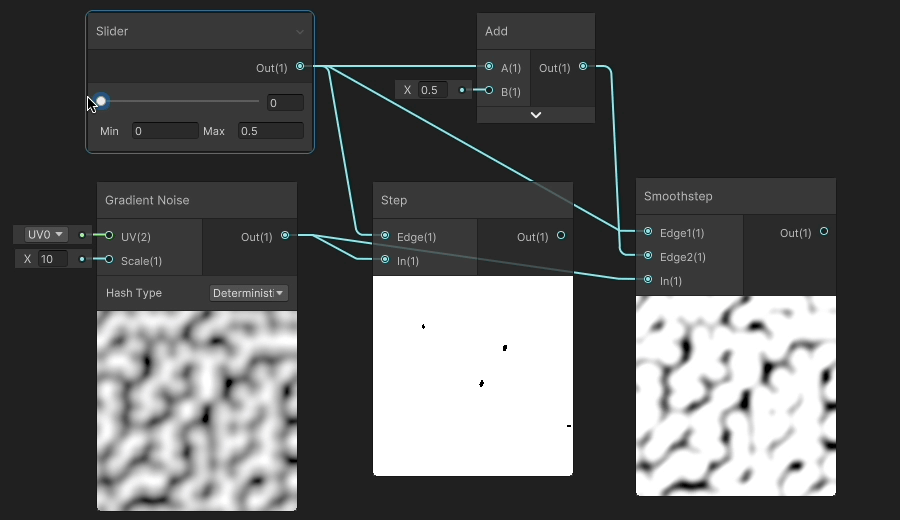Open the UV0 channel dropdown
The height and width of the screenshot is (520, 900).
46,235
